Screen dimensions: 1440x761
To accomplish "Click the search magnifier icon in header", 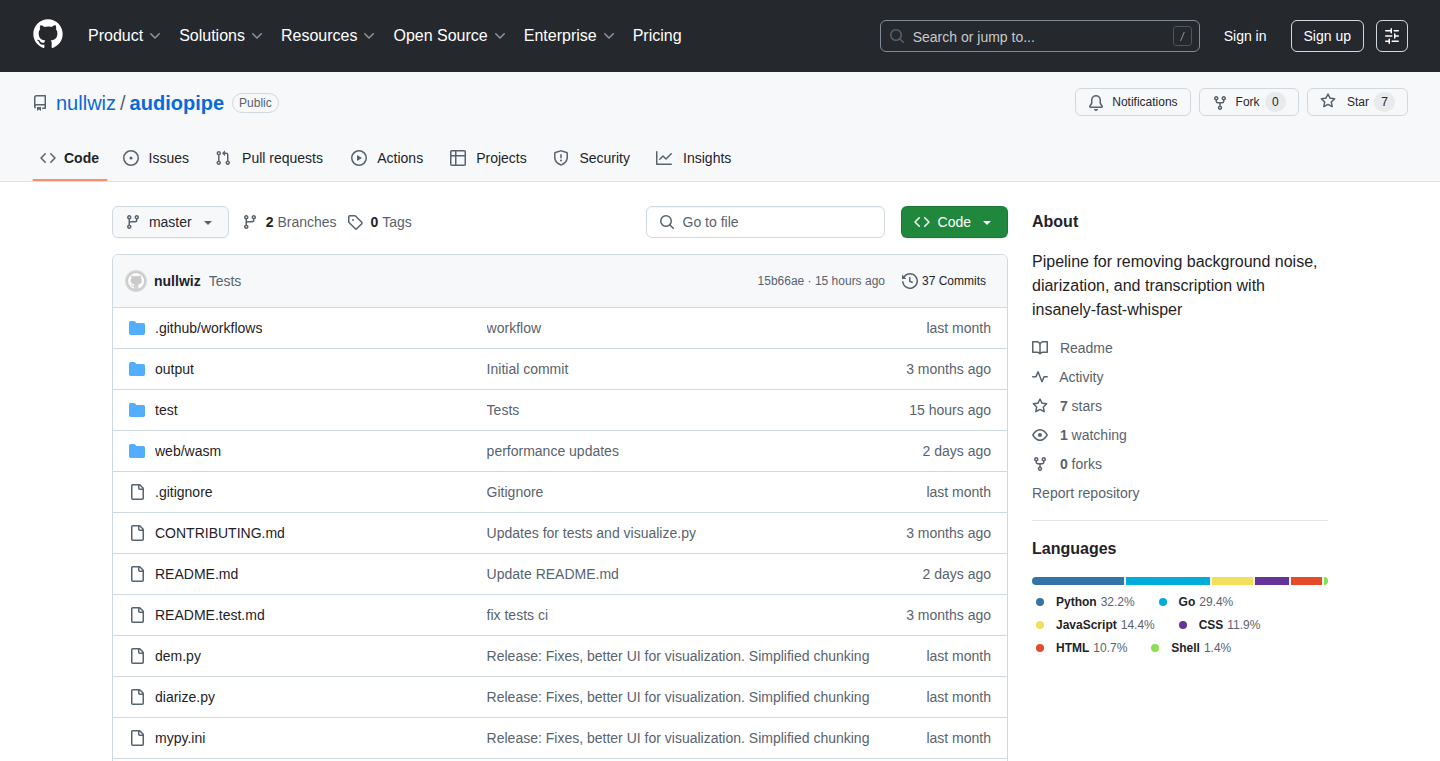I will [x=897, y=36].
